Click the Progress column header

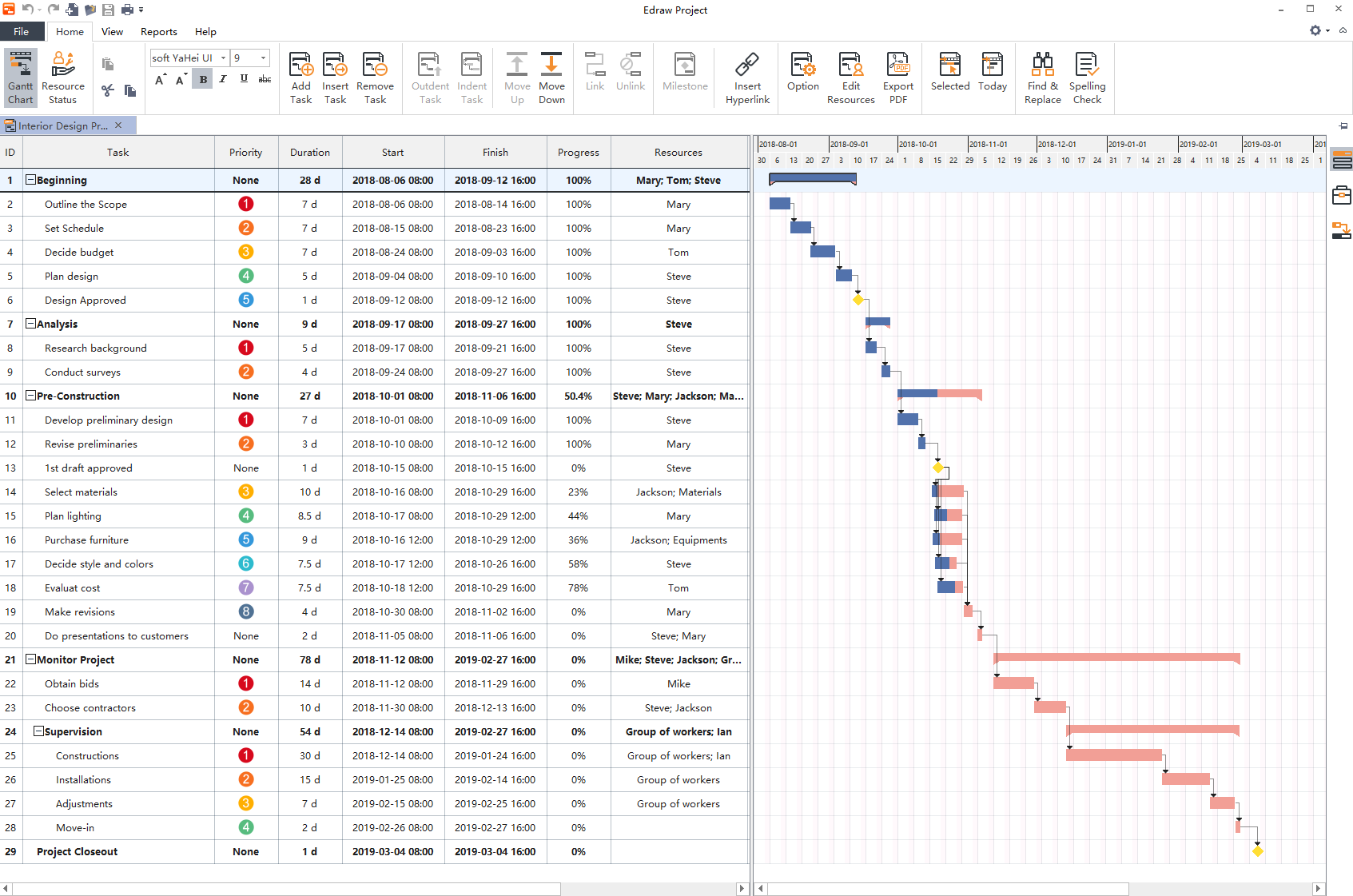click(578, 152)
